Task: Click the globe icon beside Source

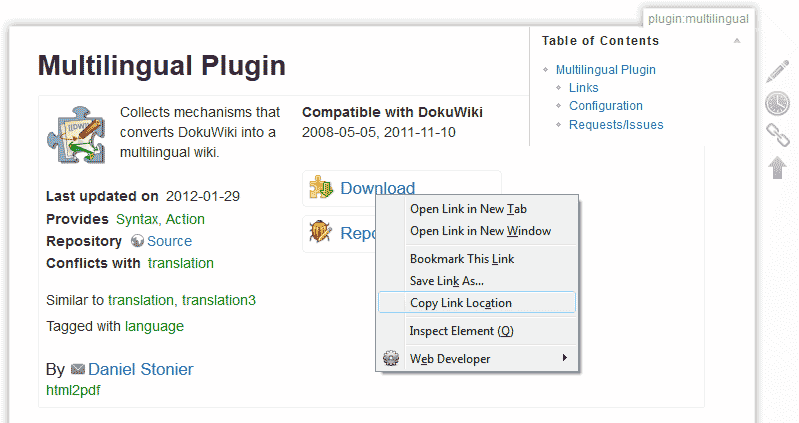Action: (x=138, y=241)
